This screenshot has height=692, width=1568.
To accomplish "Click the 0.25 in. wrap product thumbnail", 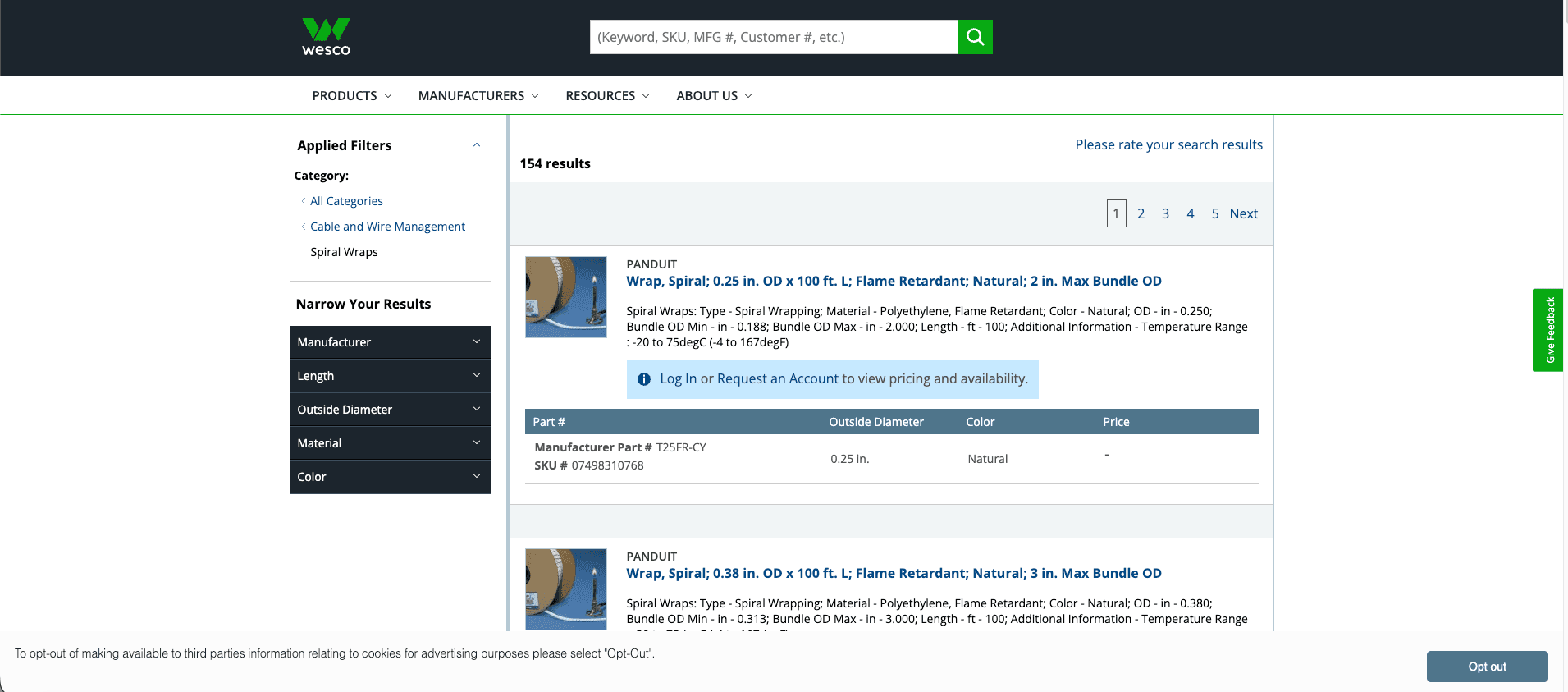I will click(x=566, y=297).
